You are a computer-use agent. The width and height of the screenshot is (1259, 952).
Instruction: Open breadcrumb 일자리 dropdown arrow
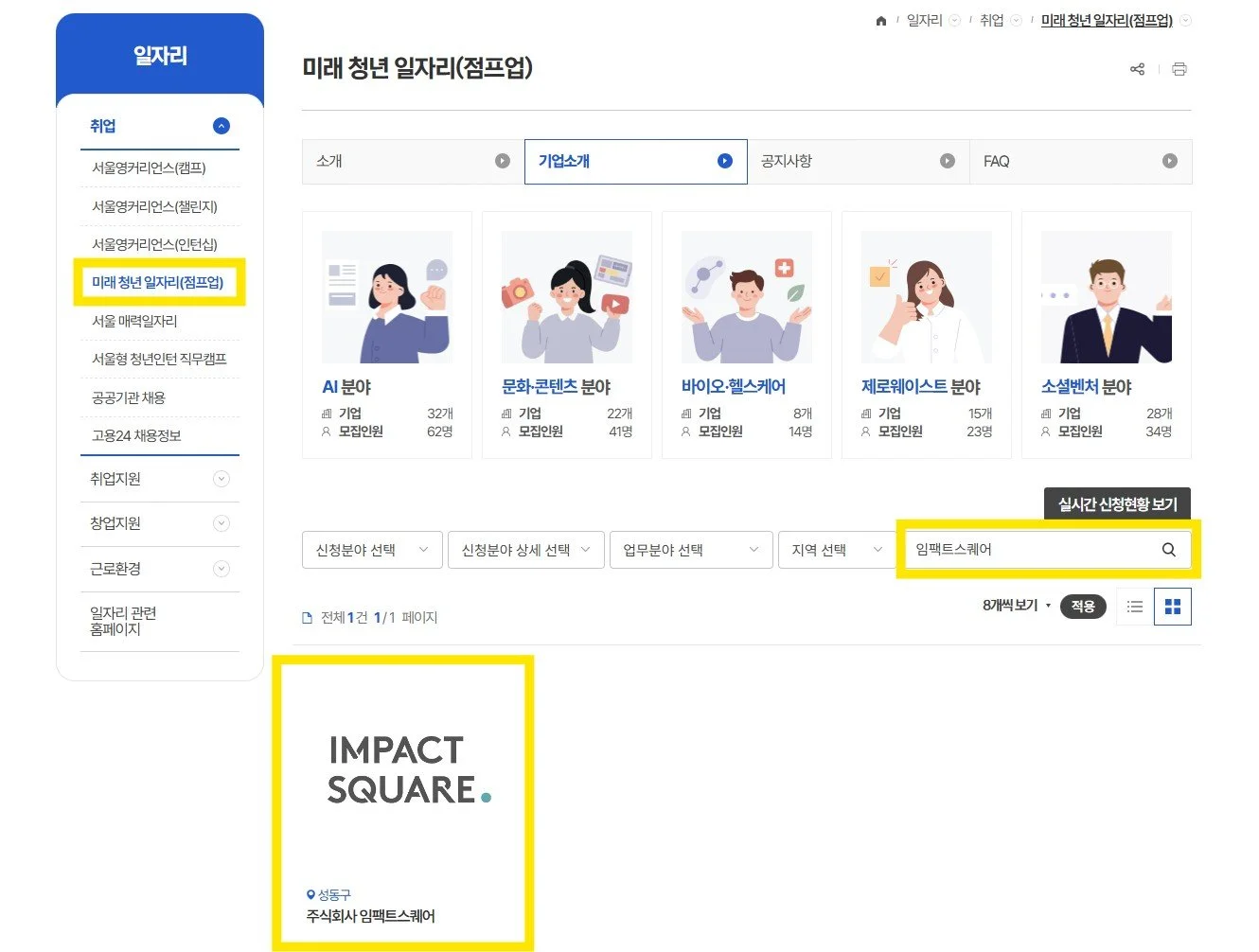[x=954, y=21]
